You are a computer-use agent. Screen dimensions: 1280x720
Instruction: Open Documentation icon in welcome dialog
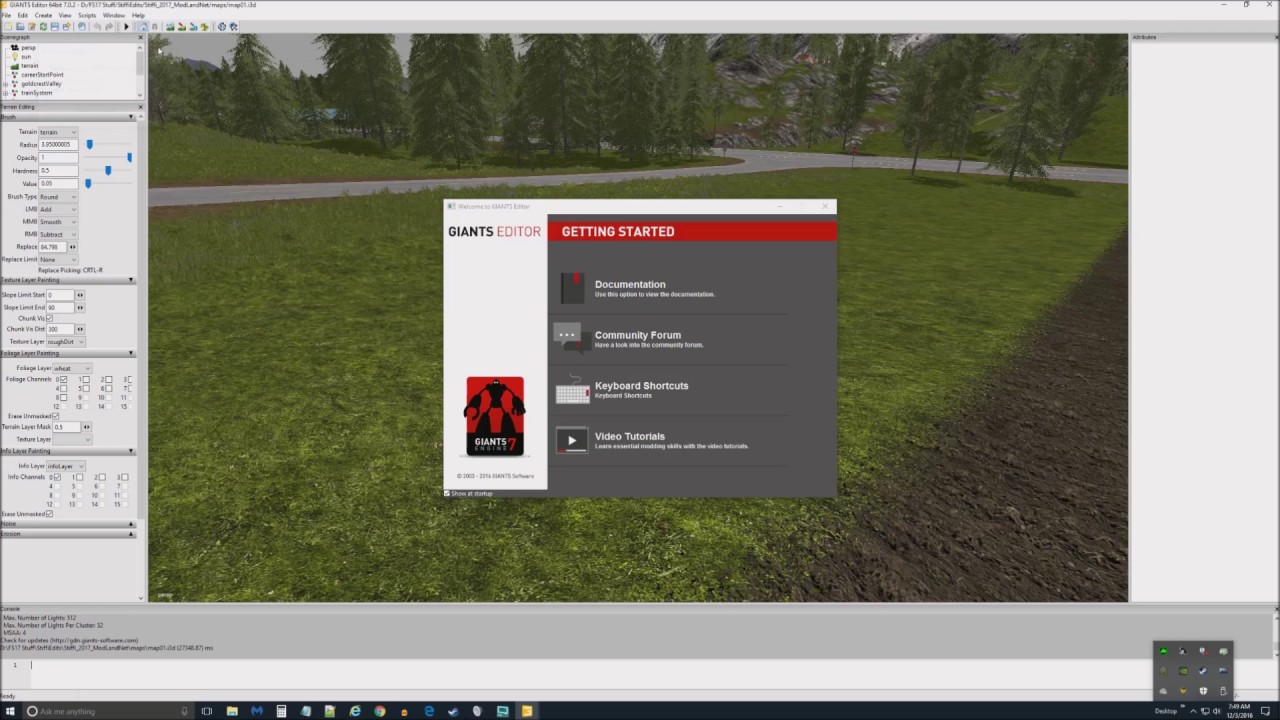click(x=572, y=288)
